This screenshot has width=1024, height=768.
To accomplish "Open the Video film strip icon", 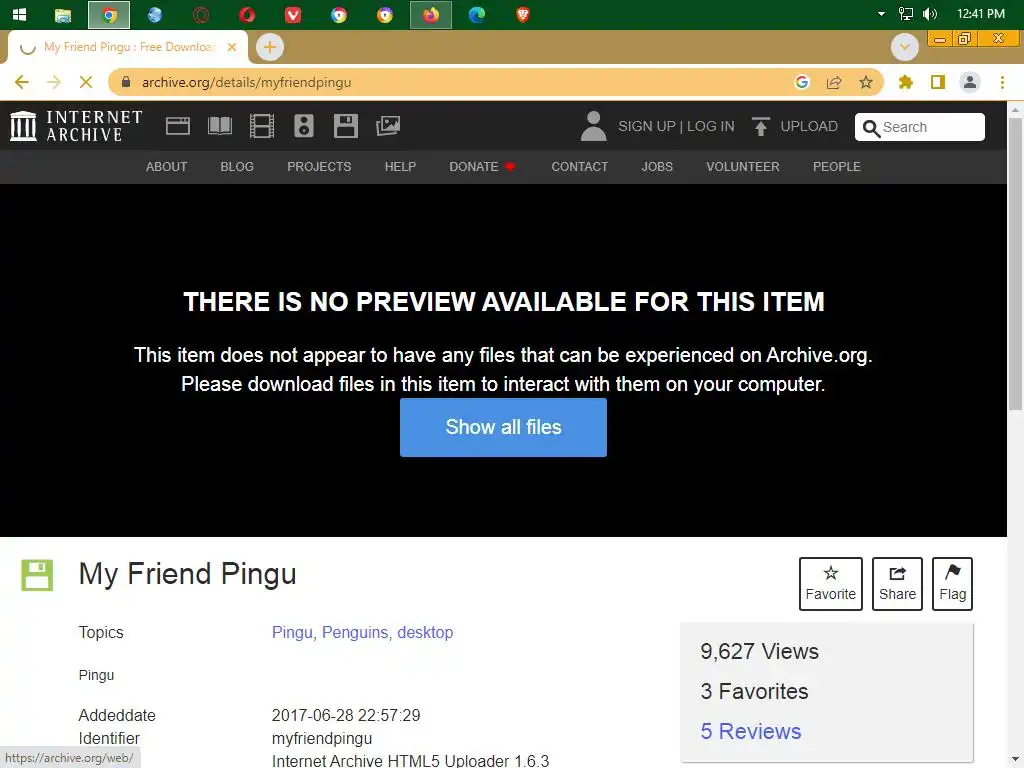I will click(x=262, y=125).
